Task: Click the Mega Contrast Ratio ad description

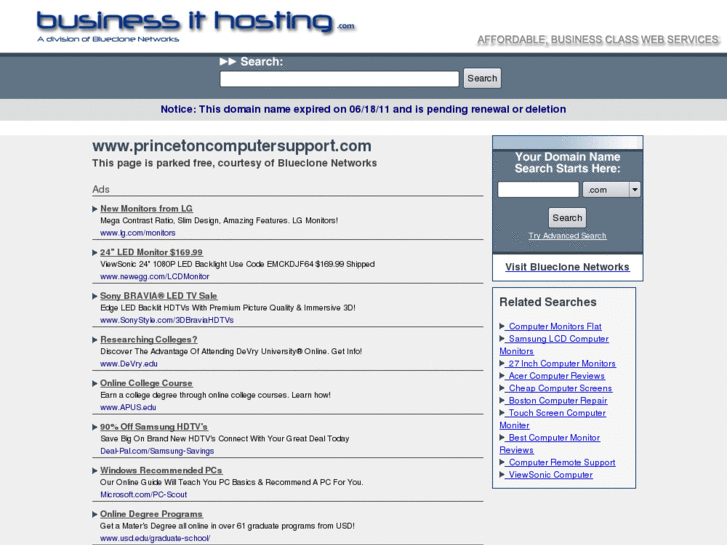Action: pyautogui.click(x=219, y=221)
